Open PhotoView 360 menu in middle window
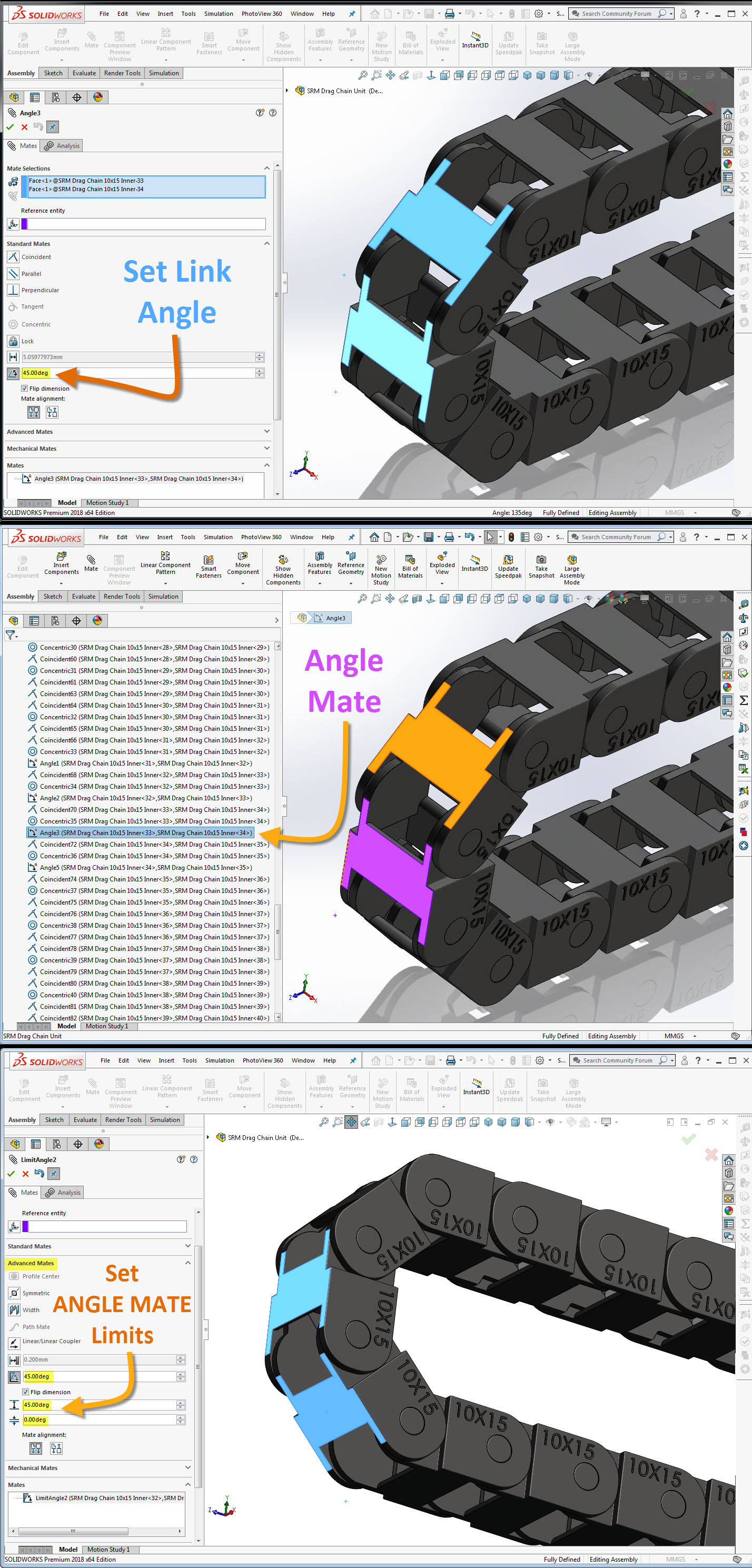This screenshot has width=752, height=1568. [261, 537]
